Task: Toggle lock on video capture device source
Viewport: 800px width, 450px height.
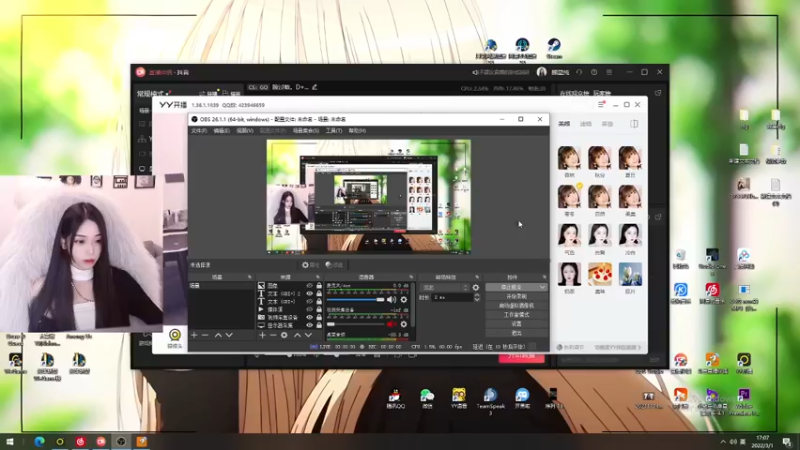Action: [x=319, y=317]
